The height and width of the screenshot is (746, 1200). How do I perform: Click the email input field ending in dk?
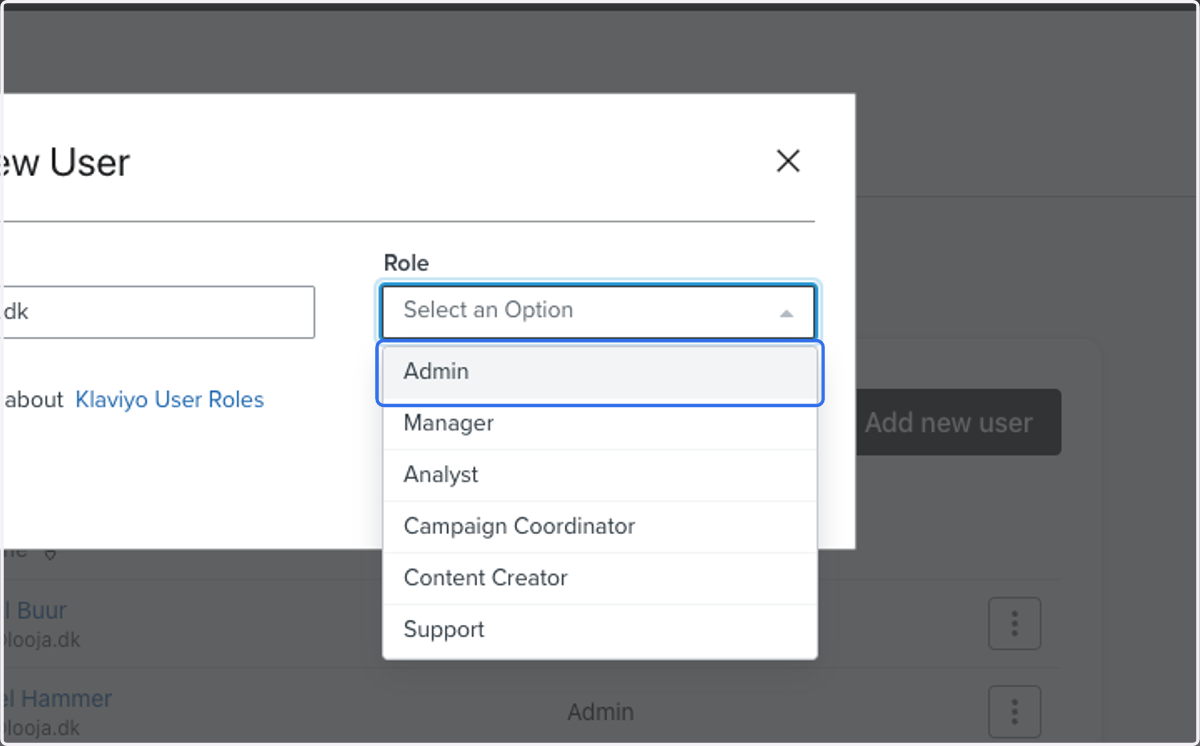point(158,312)
